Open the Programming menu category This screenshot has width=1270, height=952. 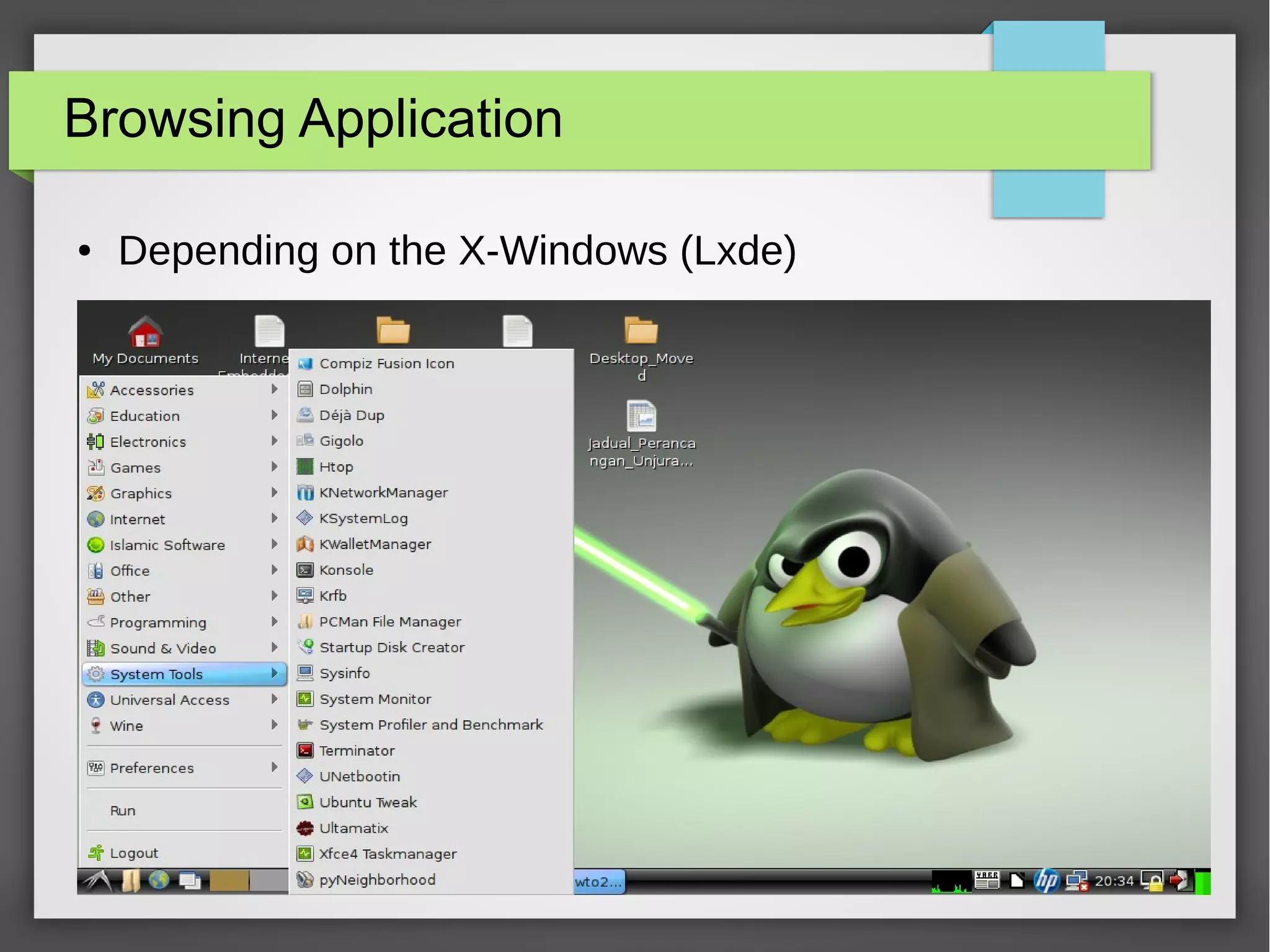(184, 622)
